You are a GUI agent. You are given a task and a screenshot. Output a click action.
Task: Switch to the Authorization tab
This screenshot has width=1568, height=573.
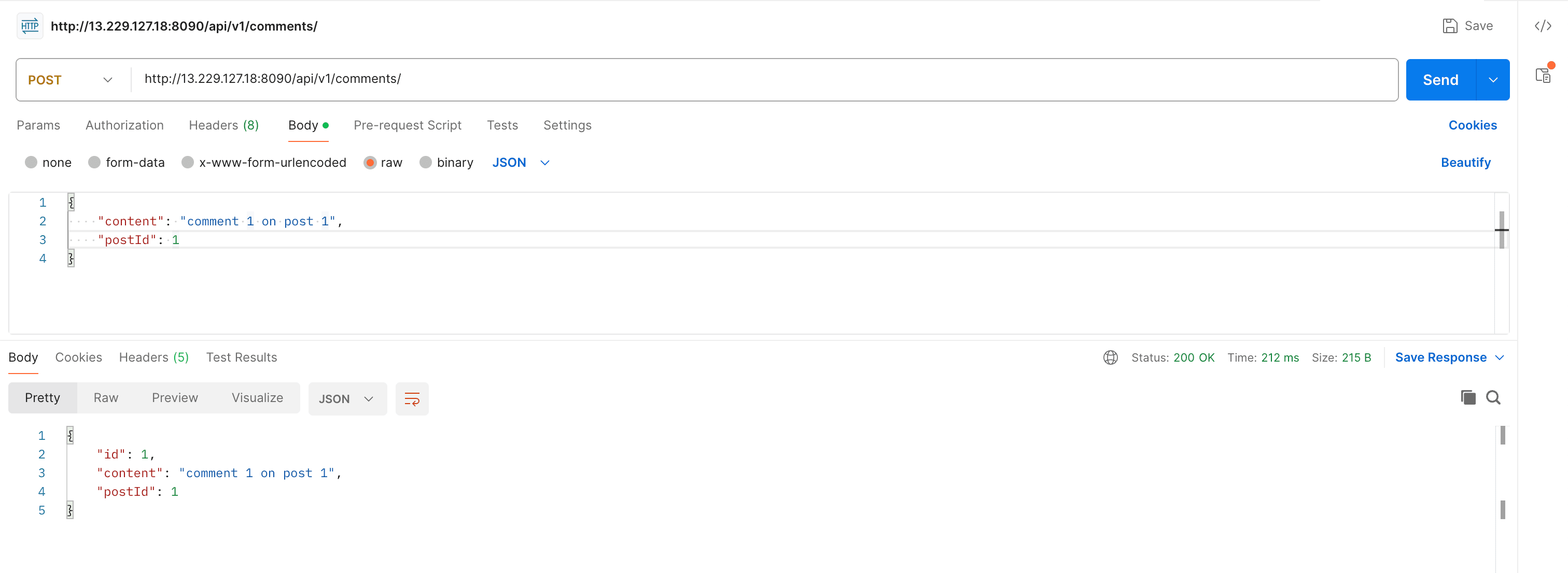pos(124,125)
